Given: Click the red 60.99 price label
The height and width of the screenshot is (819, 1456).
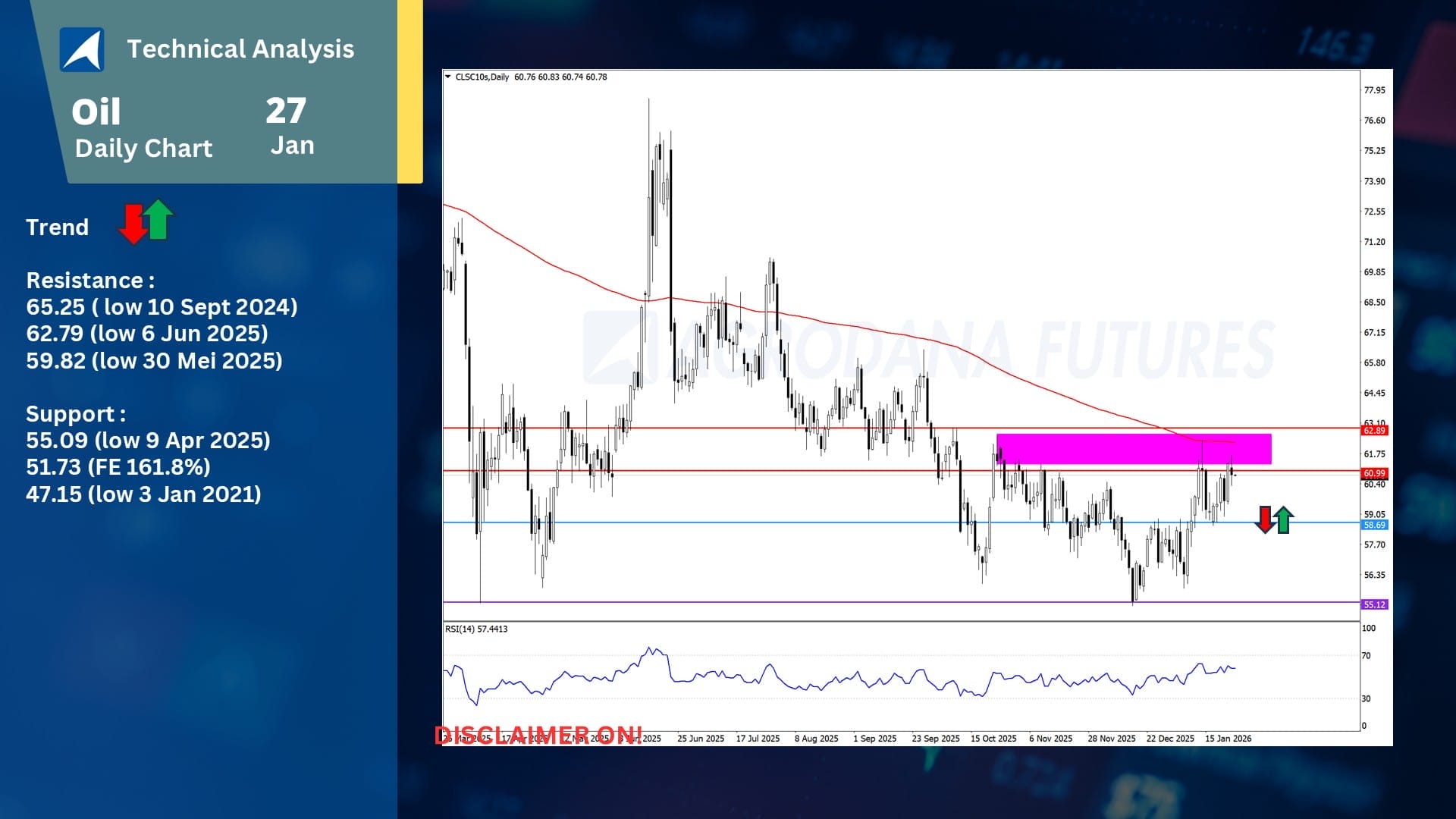Looking at the screenshot, I should (x=1373, y=473).
